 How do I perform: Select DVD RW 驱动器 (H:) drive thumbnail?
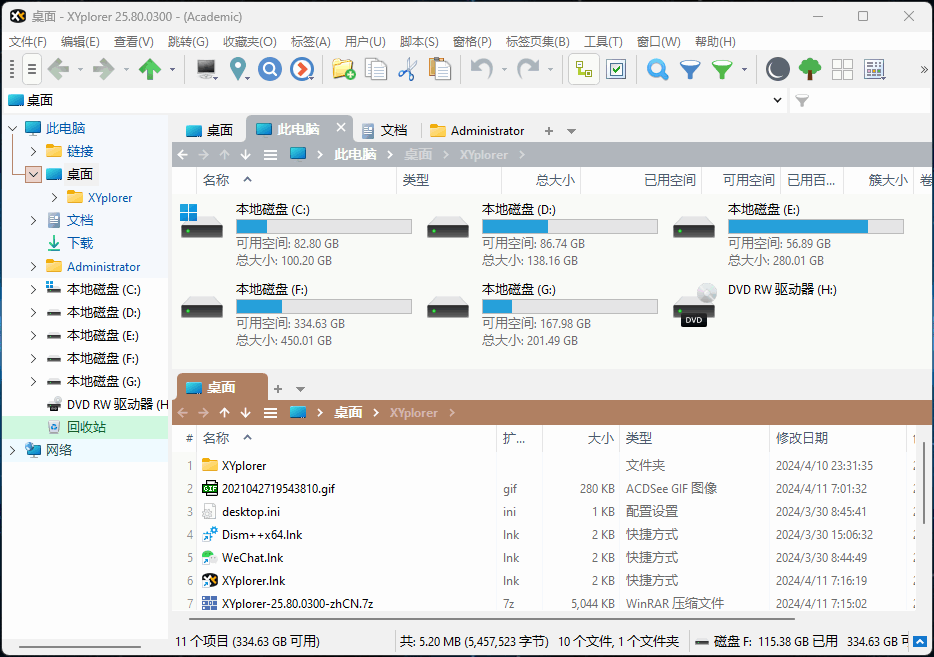(x=695, y=306)
